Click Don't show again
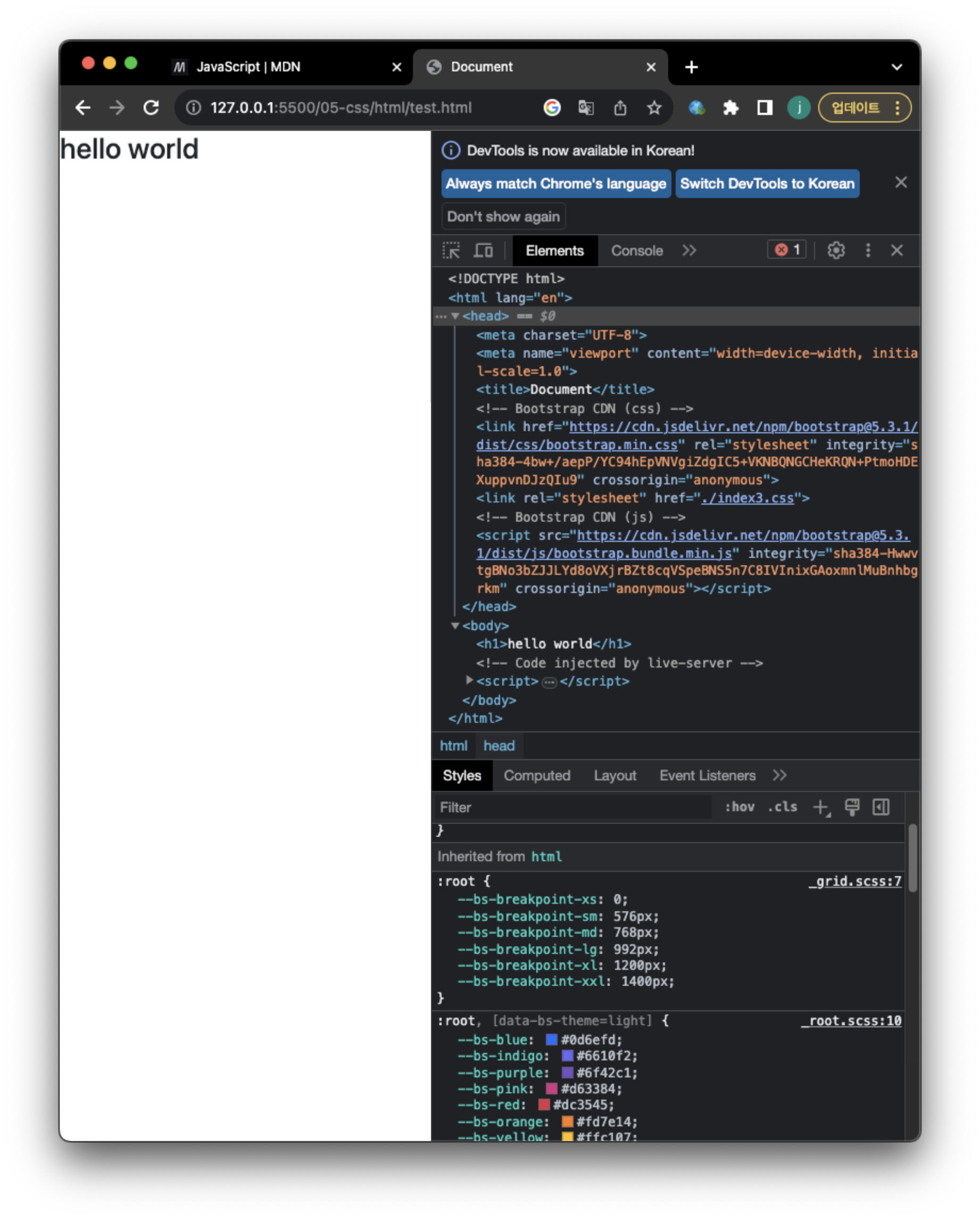The image size is (980, 1220). (x=503, y=216)
